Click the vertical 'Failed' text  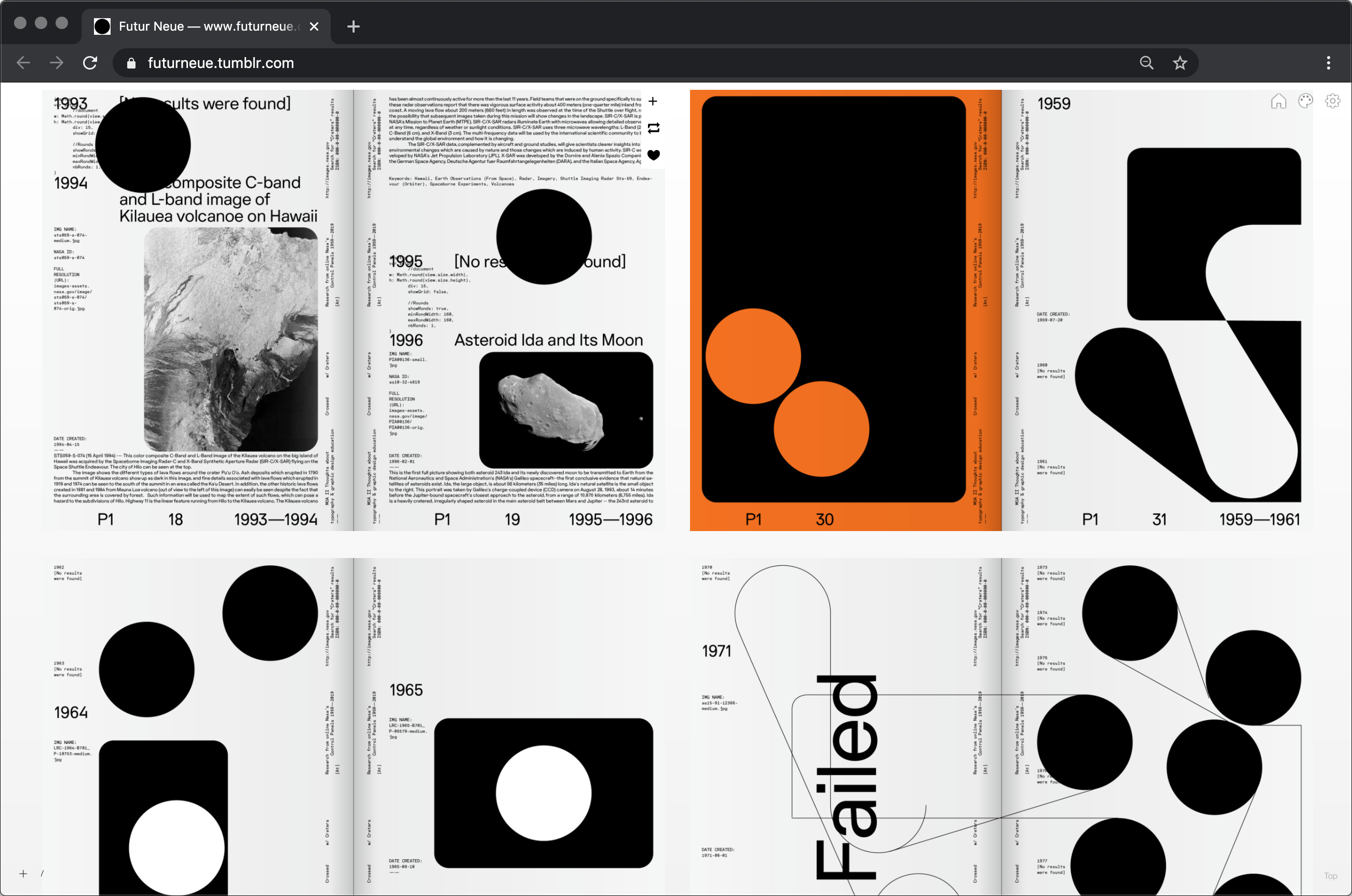coord(846,778)
